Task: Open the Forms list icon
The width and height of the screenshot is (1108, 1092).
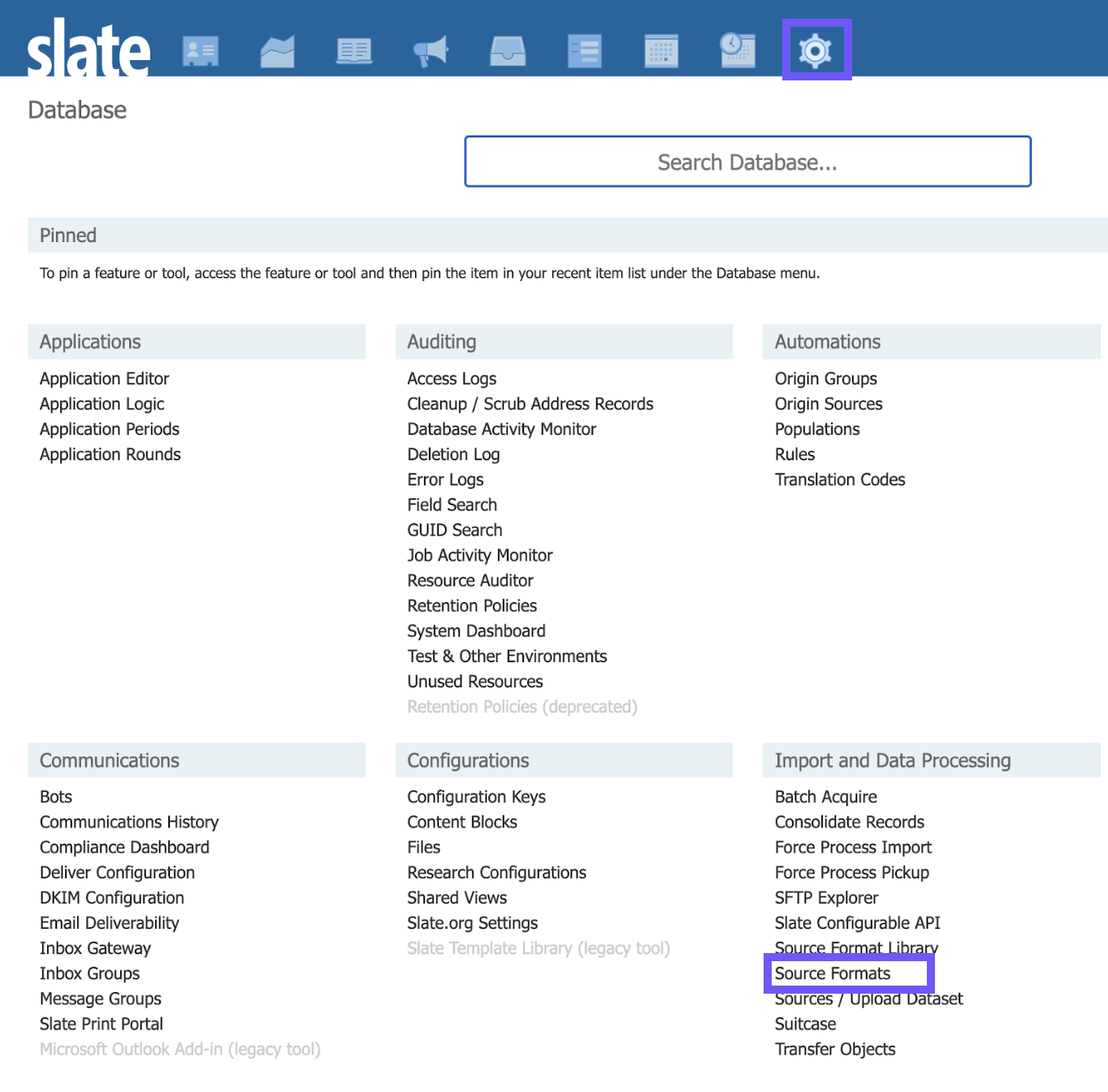Action: point(585,51)
